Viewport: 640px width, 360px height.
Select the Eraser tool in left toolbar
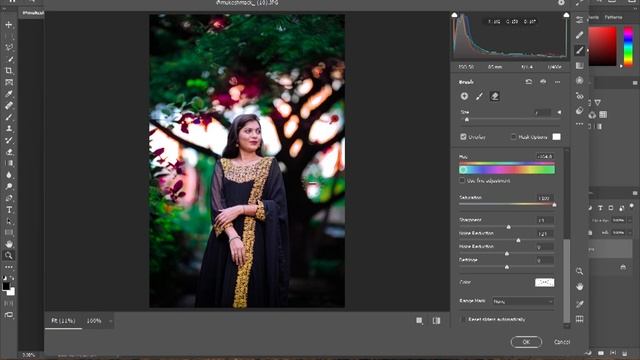tap(9, 152)
